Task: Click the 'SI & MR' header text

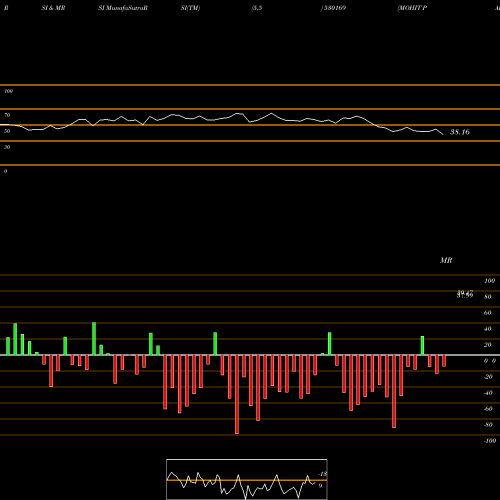Action: [53, 8]
